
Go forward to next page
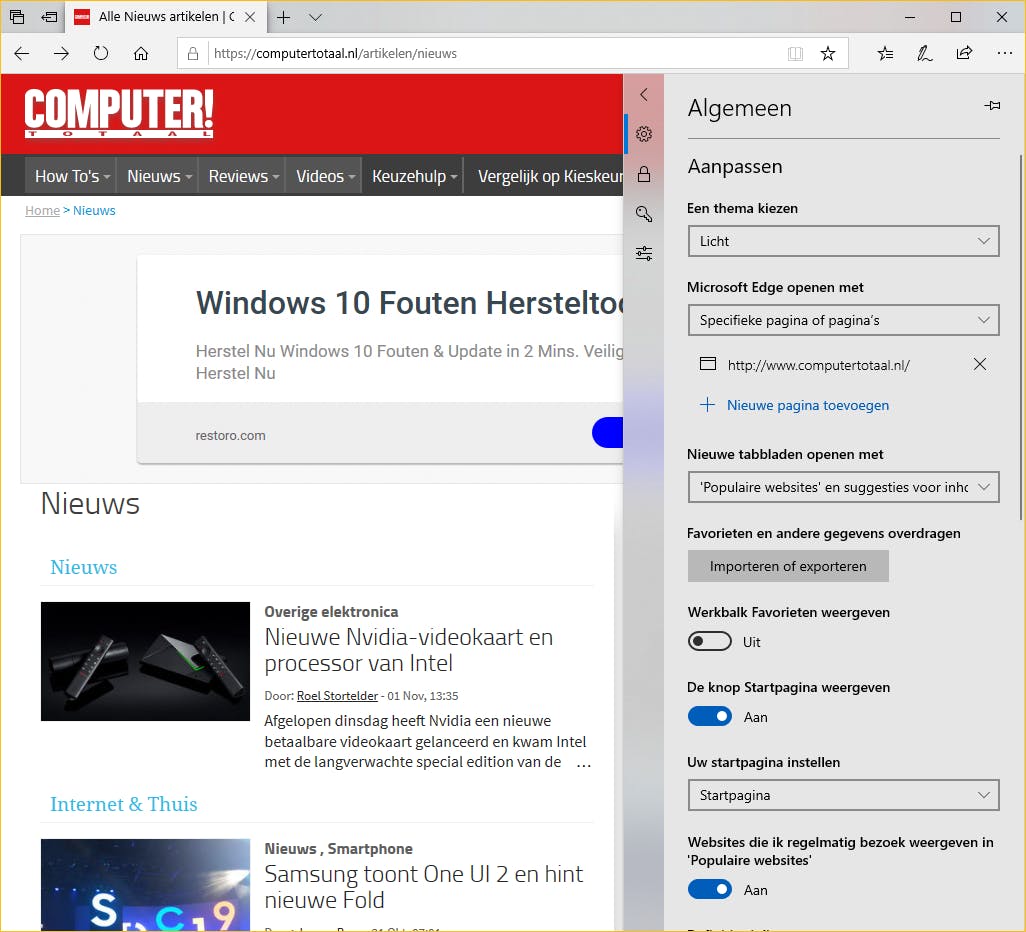[x=62, y=54]
